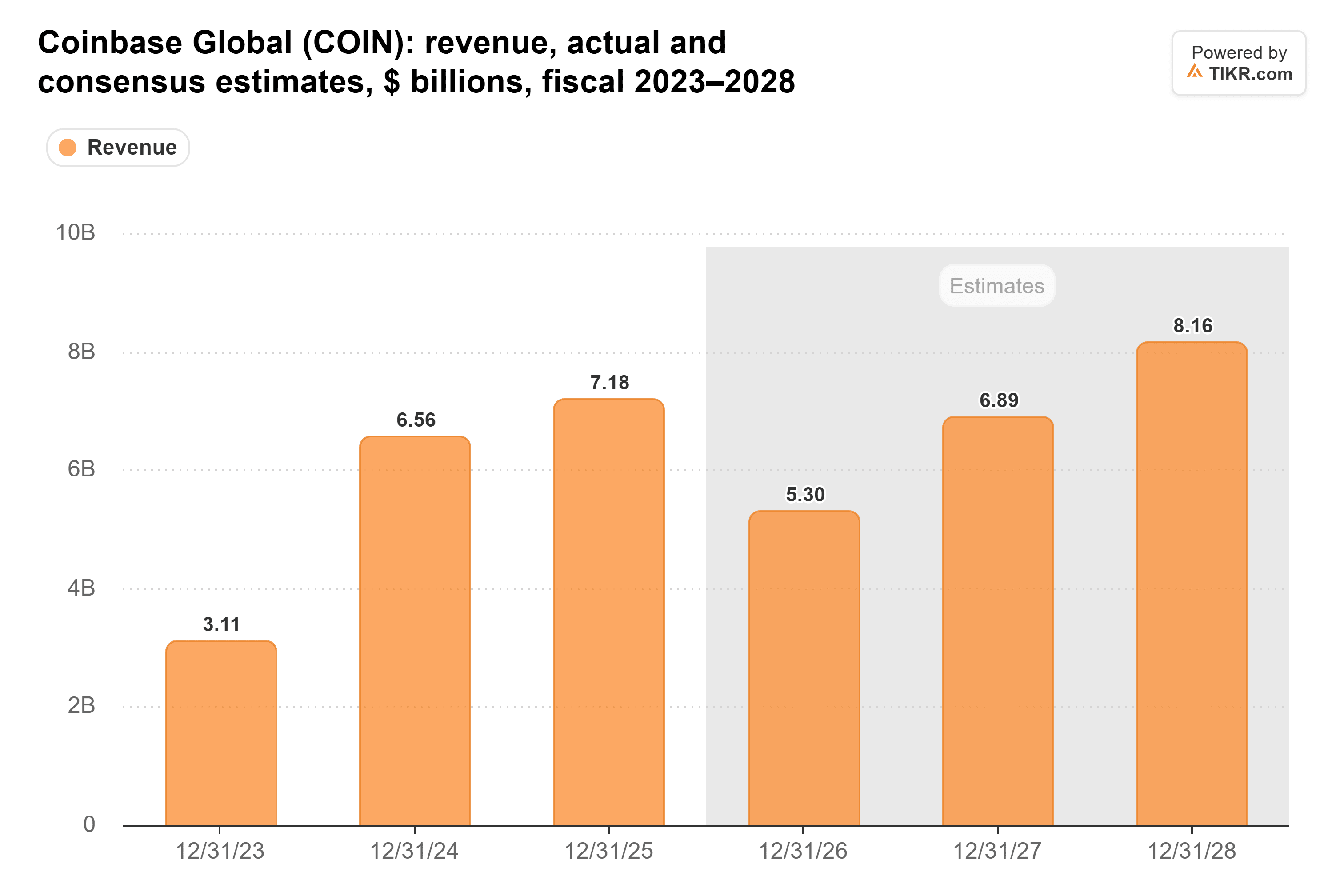Click the 10B y-axis label
The width and height of the screenshot is (1344, 896).
click(x=76, y=232)
